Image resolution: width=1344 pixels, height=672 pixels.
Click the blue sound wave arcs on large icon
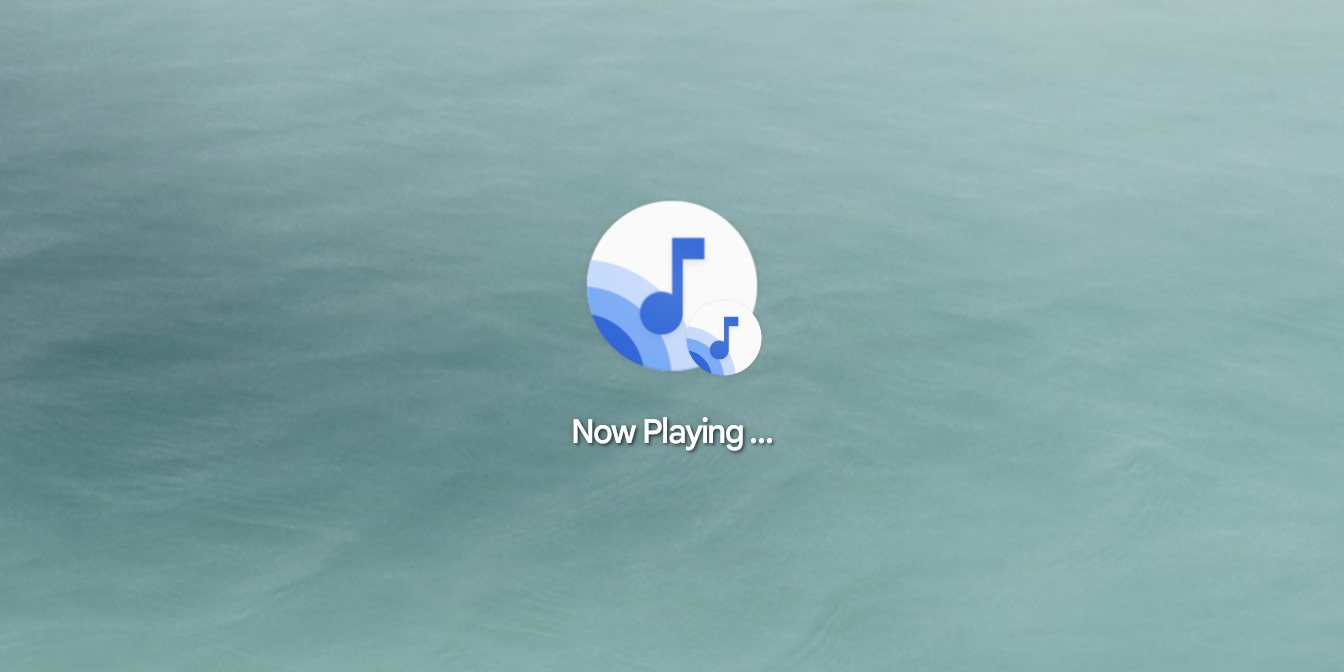coord(612,318)
